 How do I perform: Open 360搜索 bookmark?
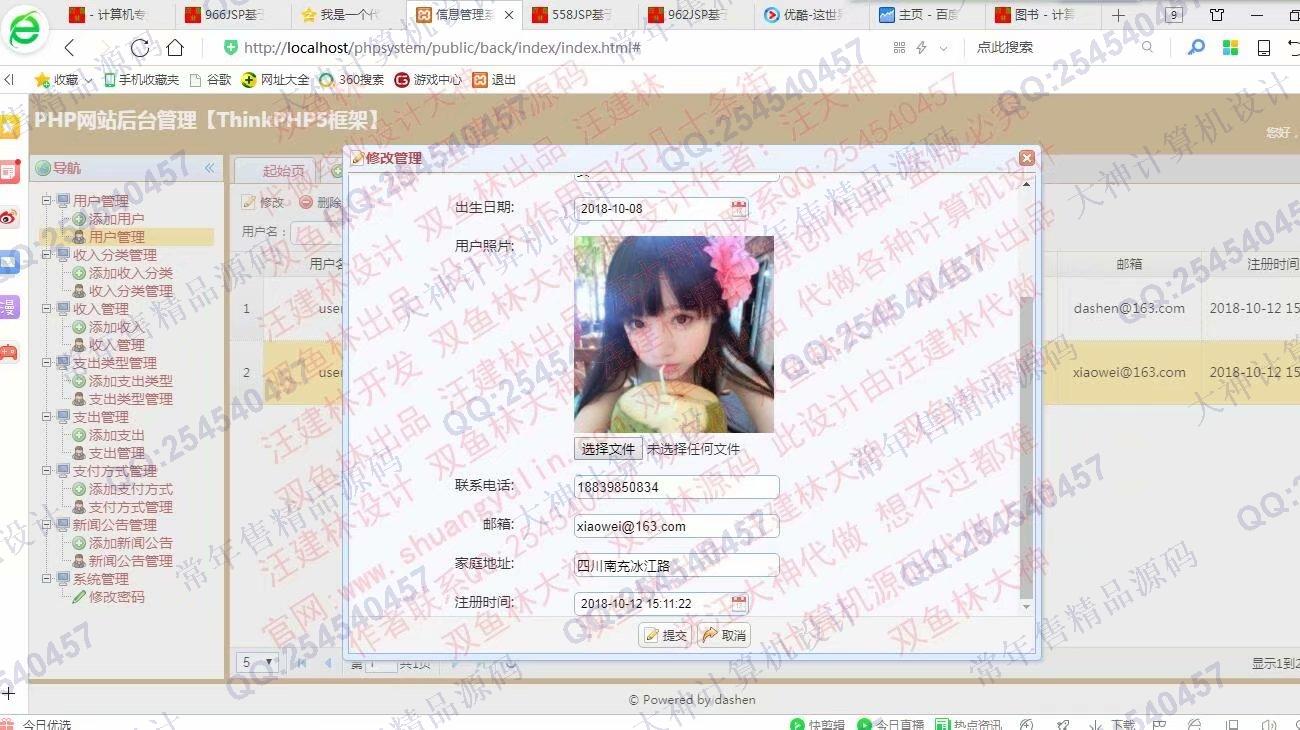[x=352, y=80]
